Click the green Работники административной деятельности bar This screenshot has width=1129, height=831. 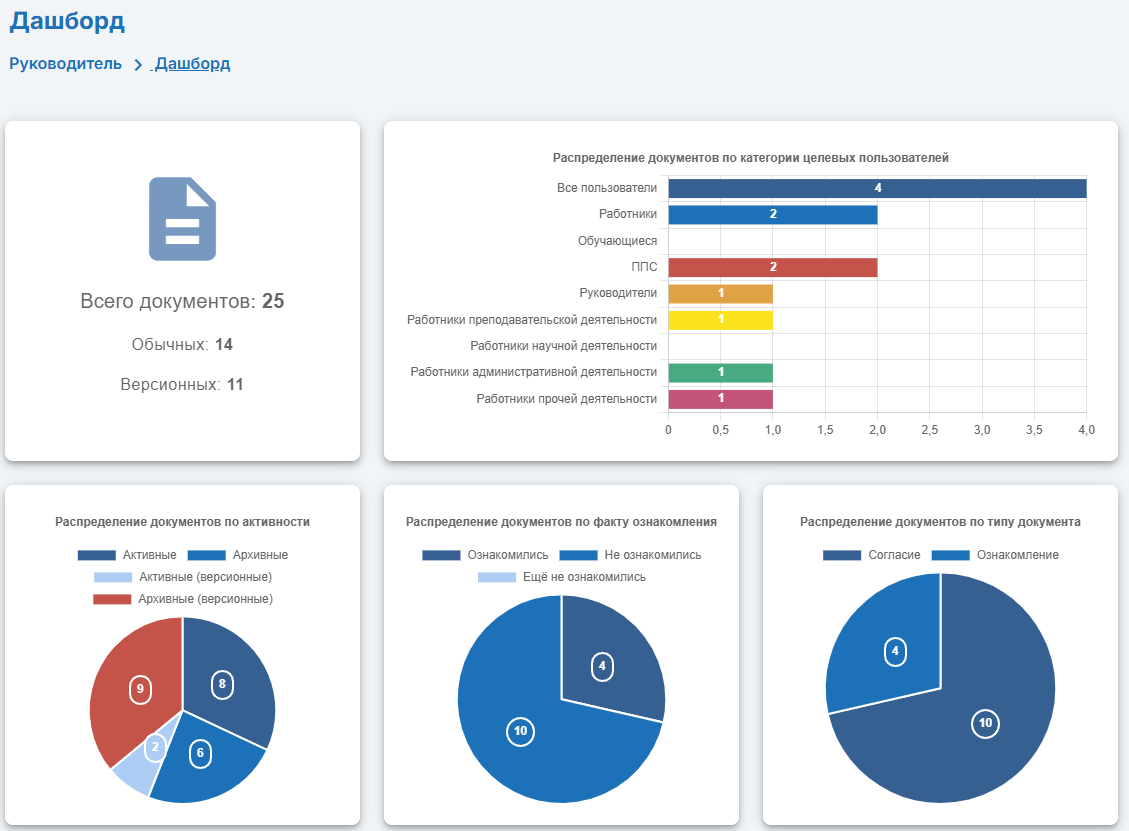720,372
